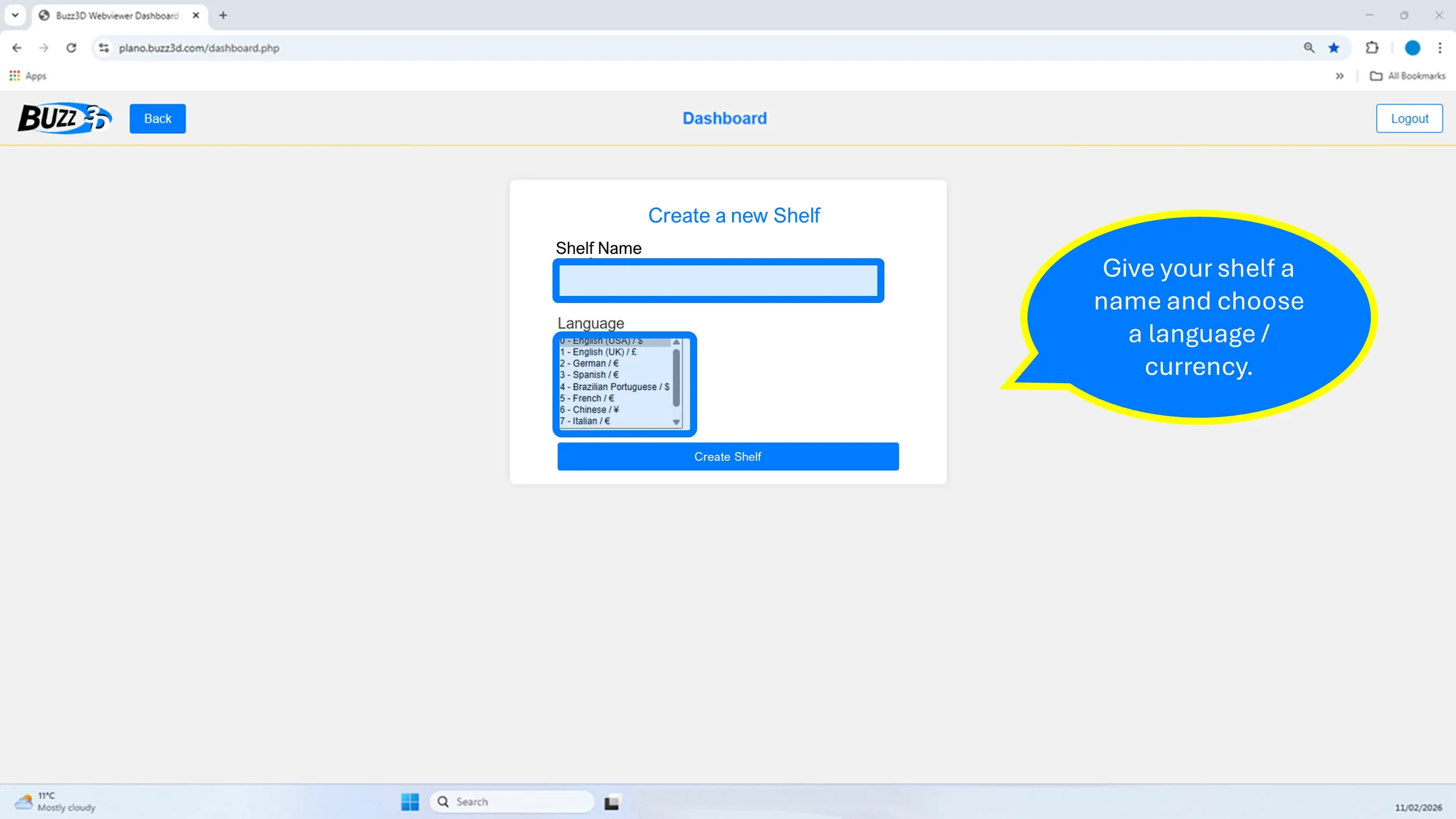The height and width of the screenshot is (819, 1456).
Task: Click the browser reload icon
Action: pyautogui.click(x=71, y=48)
